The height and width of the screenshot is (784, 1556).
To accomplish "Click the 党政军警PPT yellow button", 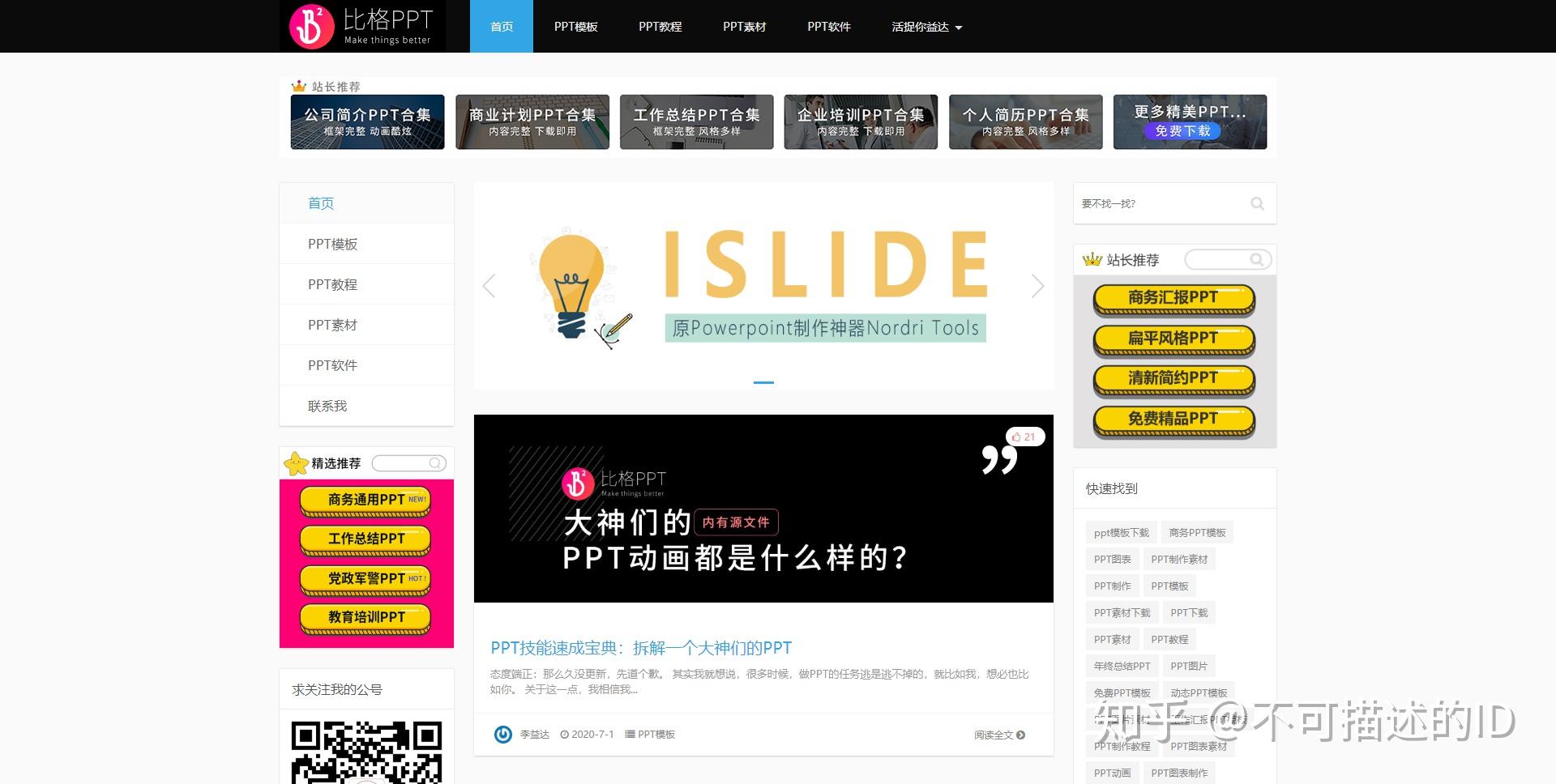I will pos(365,579).
